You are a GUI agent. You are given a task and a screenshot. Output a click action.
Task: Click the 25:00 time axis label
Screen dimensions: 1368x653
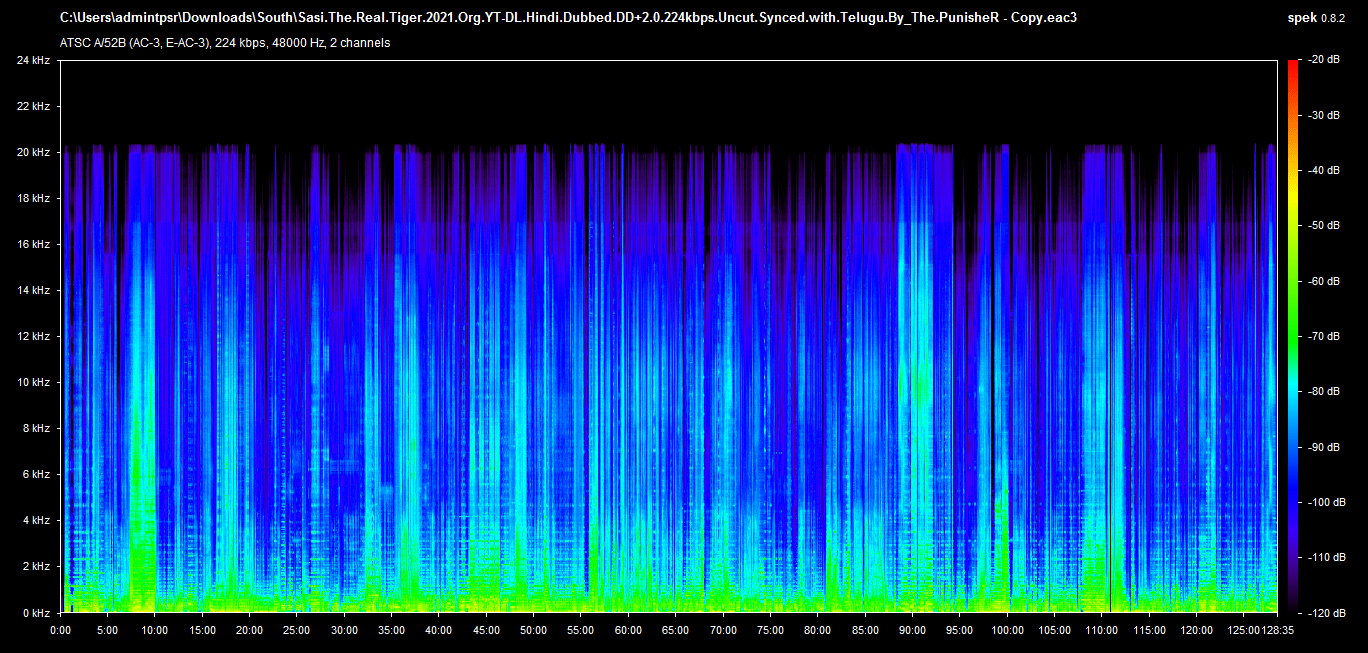pyautogui.click(x=297, y=631)
